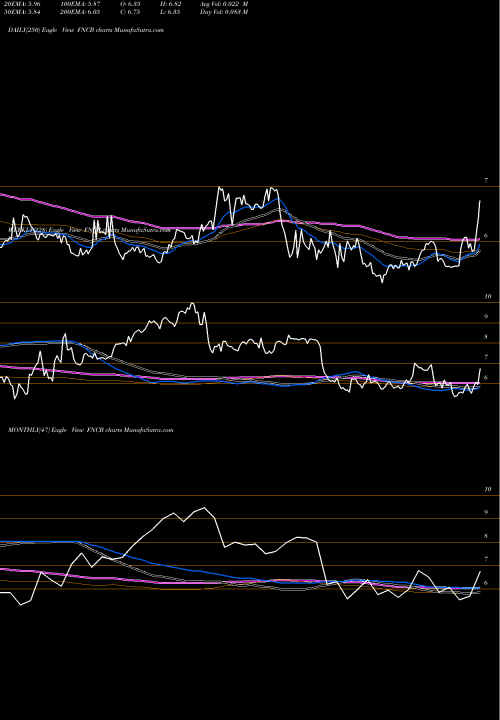The width and height of the screenshot is (500, 720).
Task: Click the 200EMA value text
Action: click(x=79, y=12)
